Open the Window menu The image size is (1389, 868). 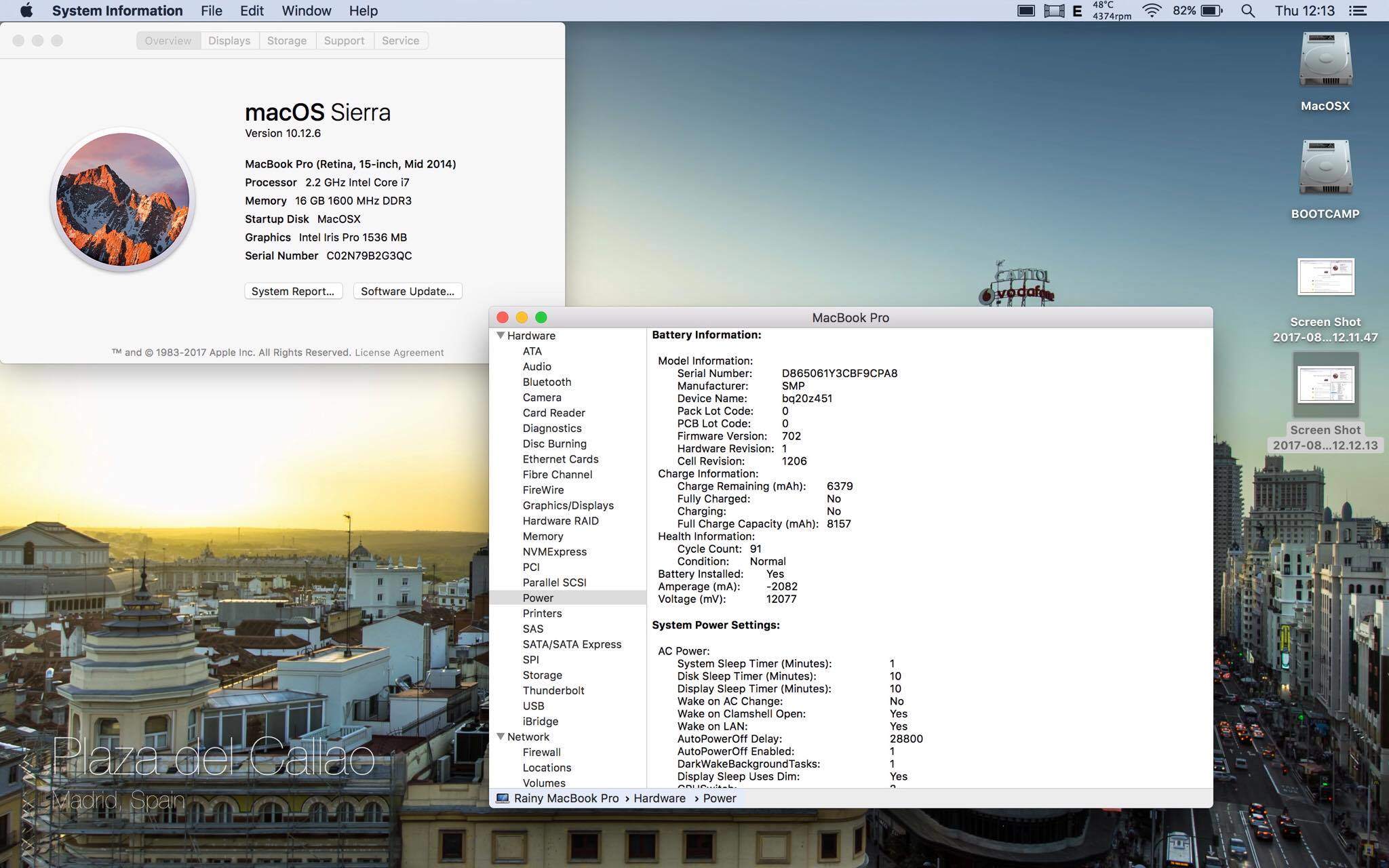pos(307,11)
